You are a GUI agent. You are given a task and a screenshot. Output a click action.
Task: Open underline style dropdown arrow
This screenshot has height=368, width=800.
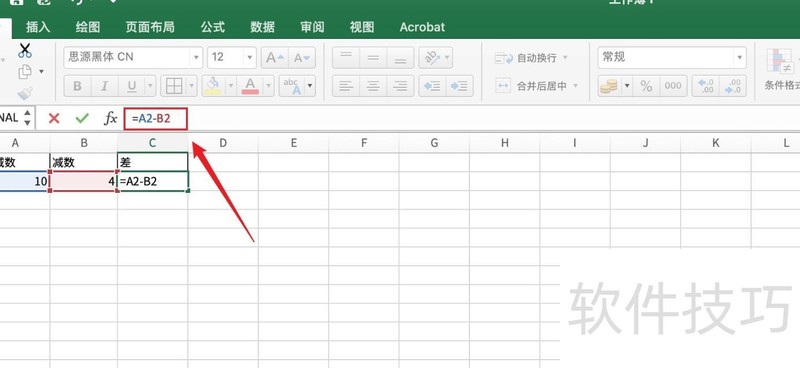click(x=150, y=86)
